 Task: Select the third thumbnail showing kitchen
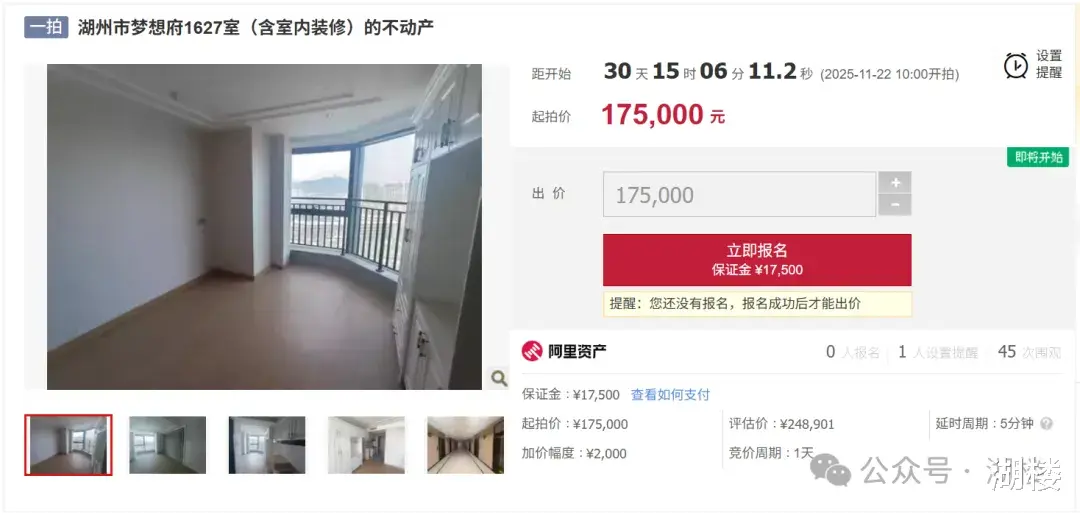pyautogui.click(x=267, y=445)
